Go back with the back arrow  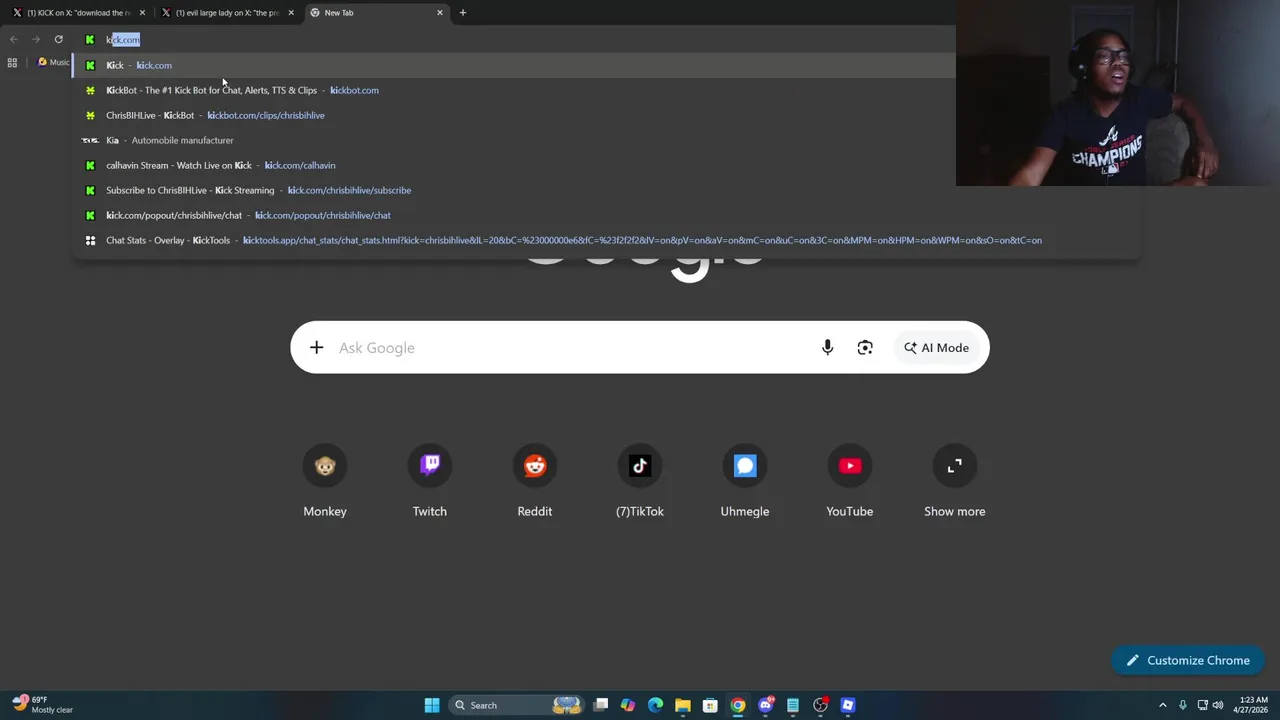(14, 40)
